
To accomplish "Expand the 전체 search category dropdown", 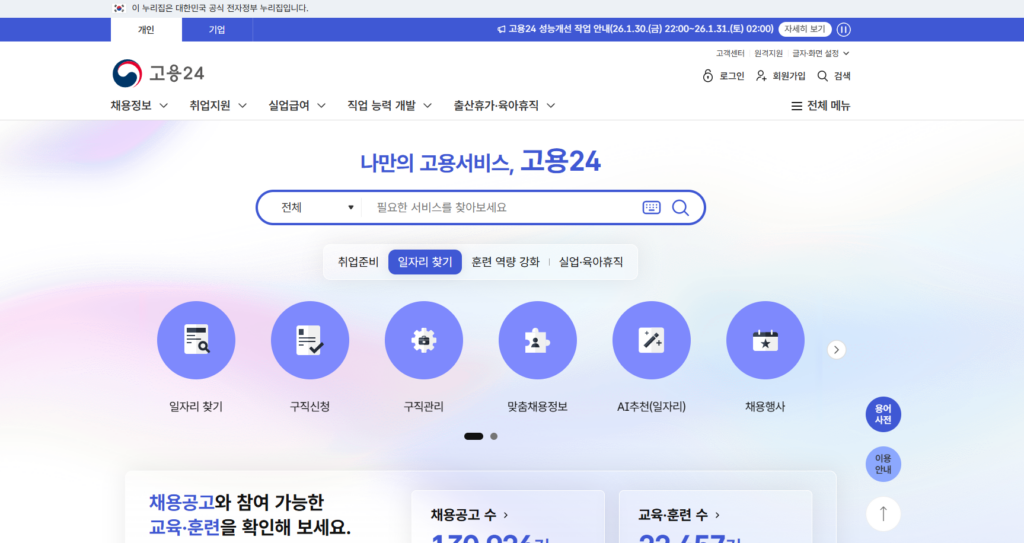I will pos(317,208).
